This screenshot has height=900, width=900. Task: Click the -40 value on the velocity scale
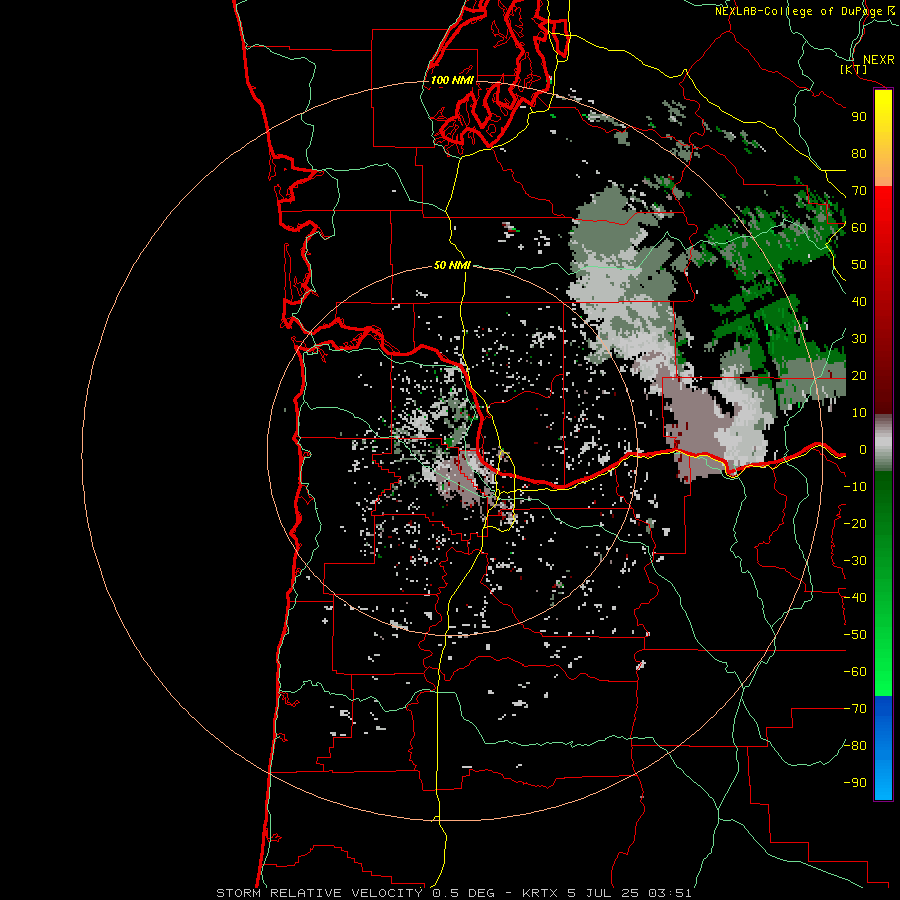tap(855, 598)
